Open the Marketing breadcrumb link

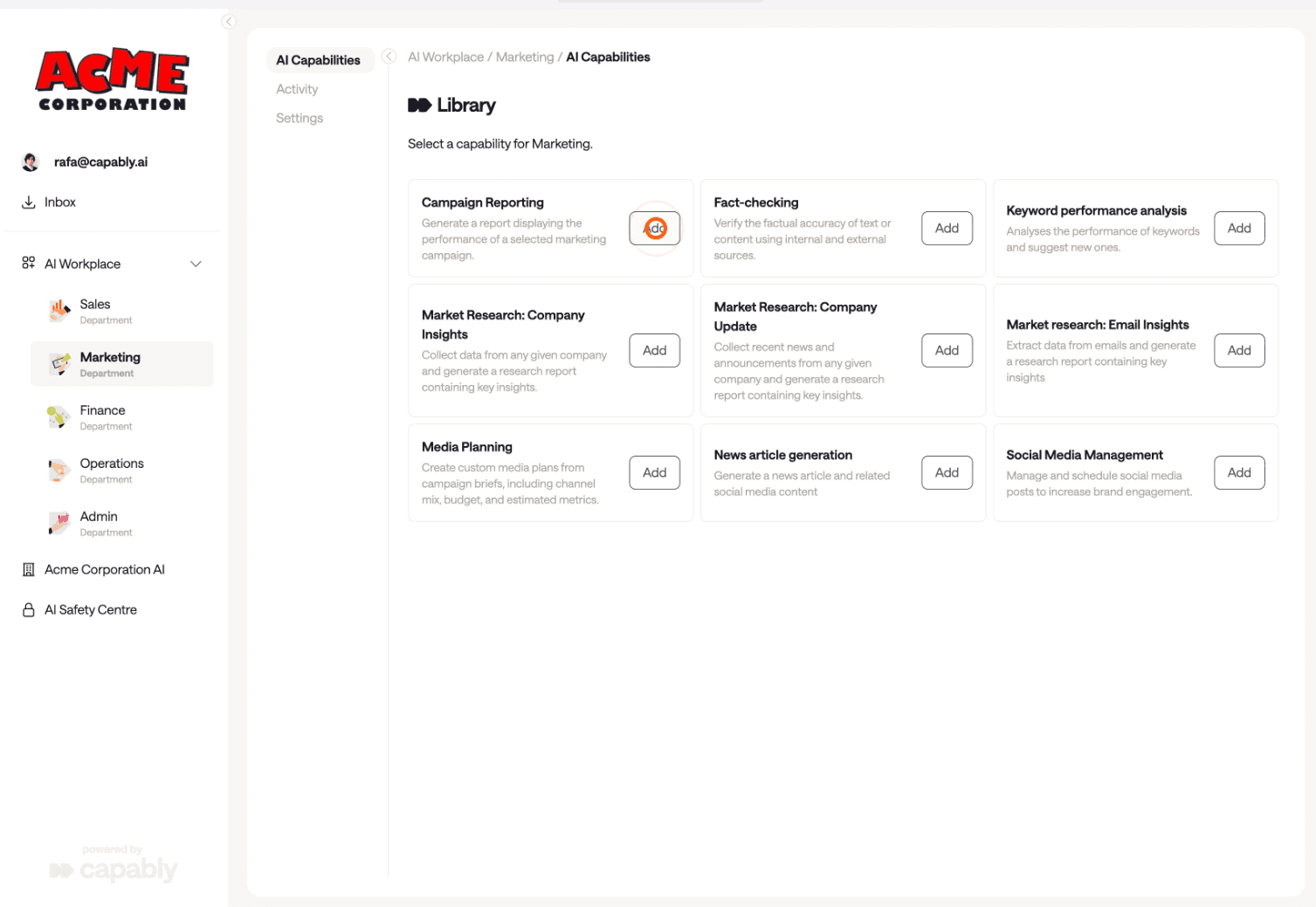[524, 56]
